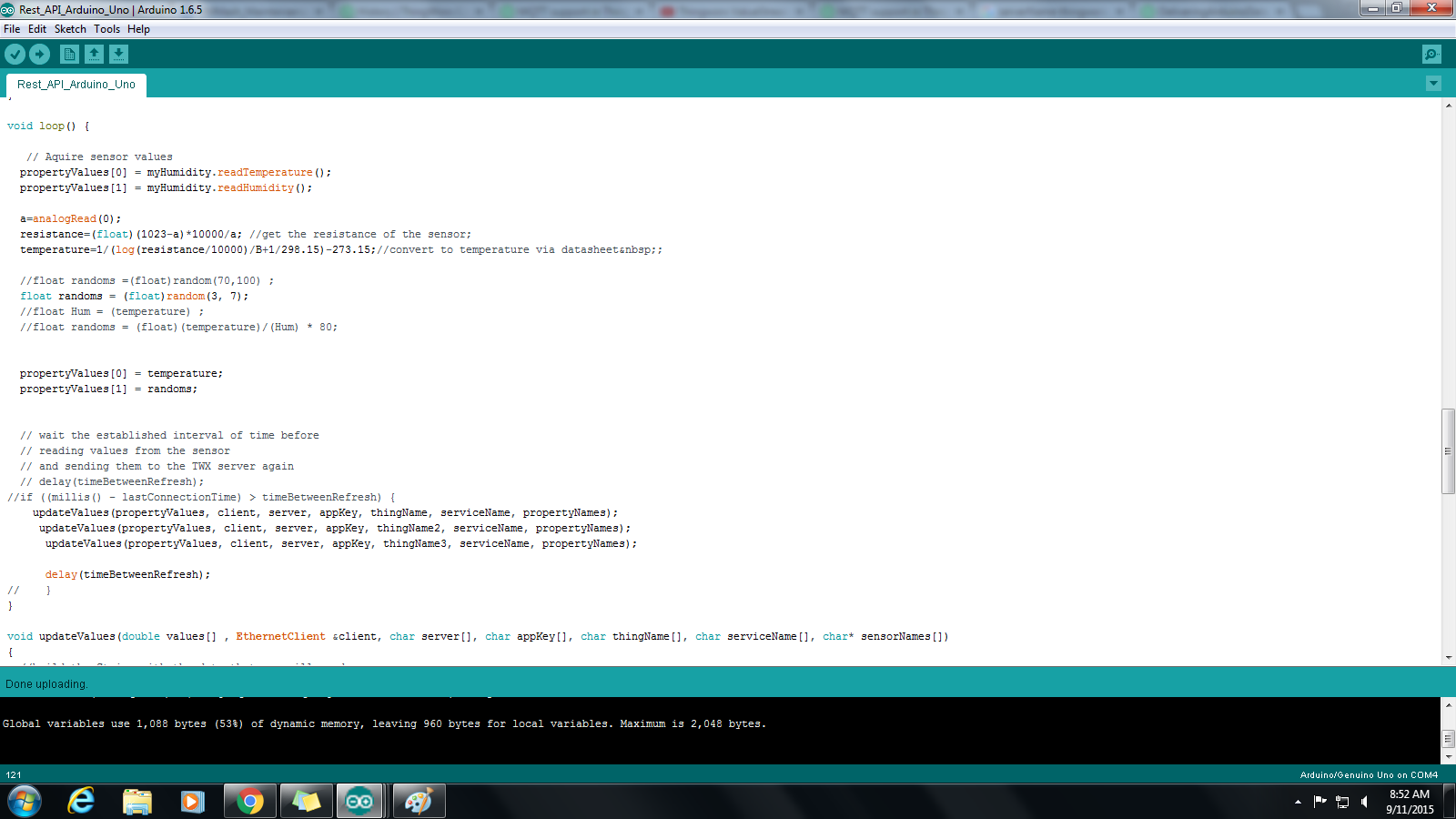Open the Help menu
Viewport: 1456px width, 819px height.
(x=138, y=29)
